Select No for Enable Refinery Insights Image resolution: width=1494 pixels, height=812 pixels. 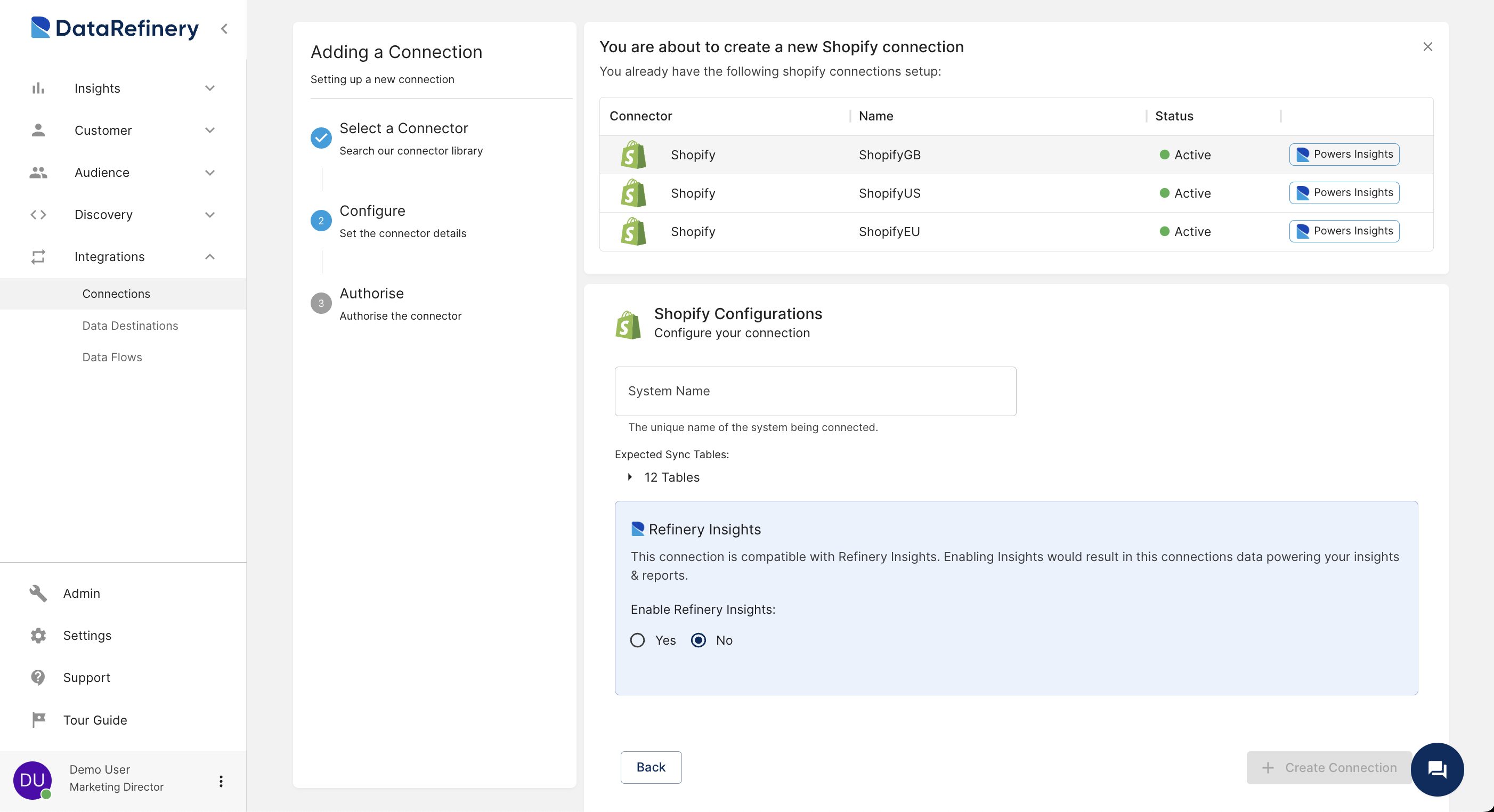pyautogui.click(x=699, y=640)
